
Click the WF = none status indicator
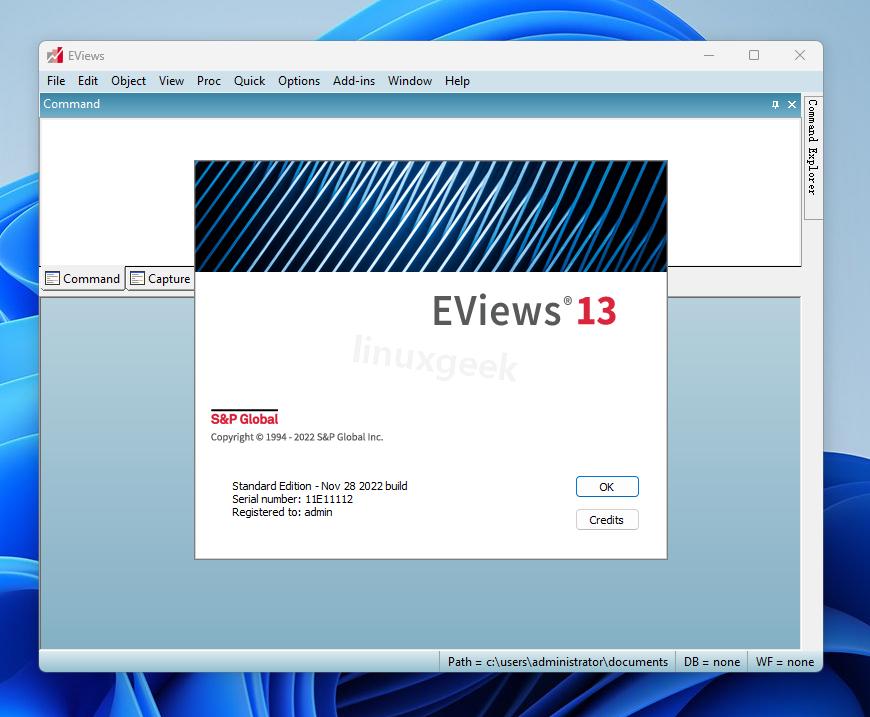click(784, 661)
